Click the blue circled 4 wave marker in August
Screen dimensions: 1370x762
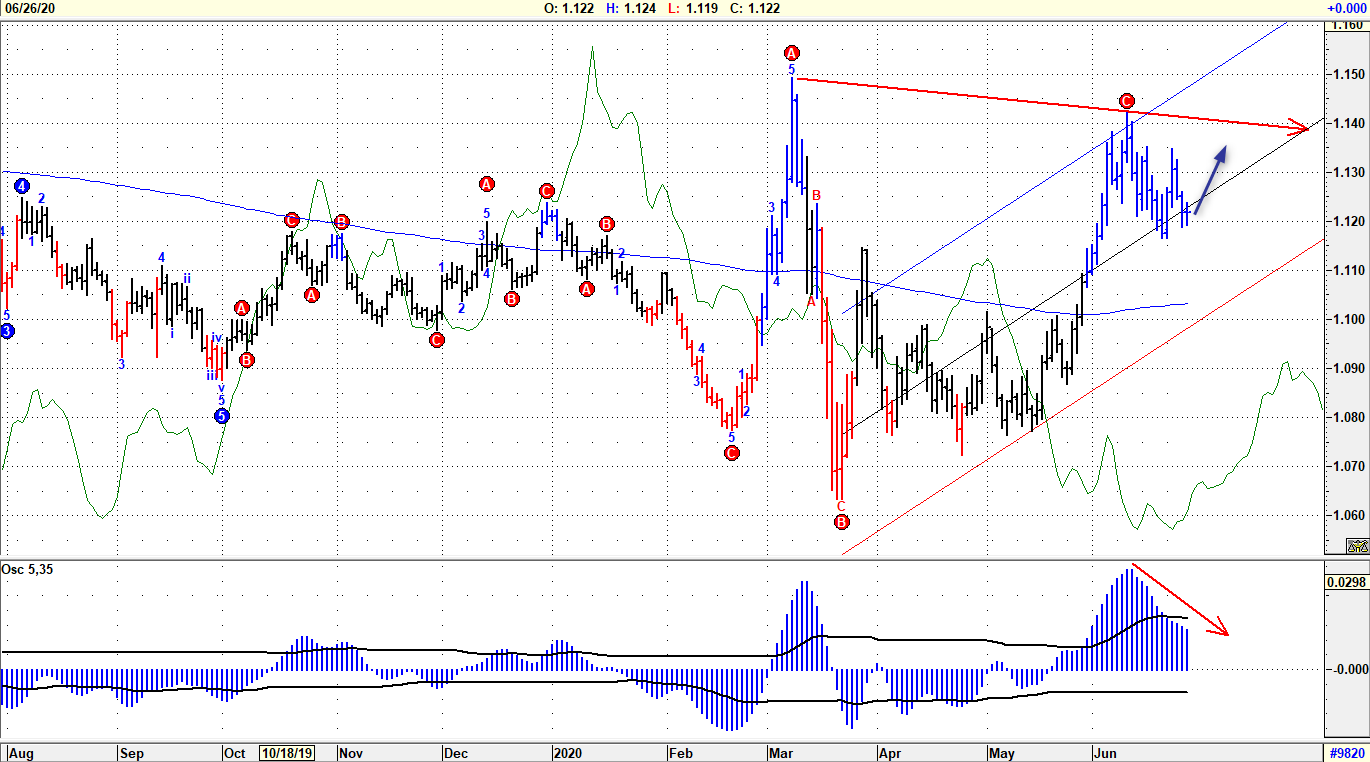[22, 186]
